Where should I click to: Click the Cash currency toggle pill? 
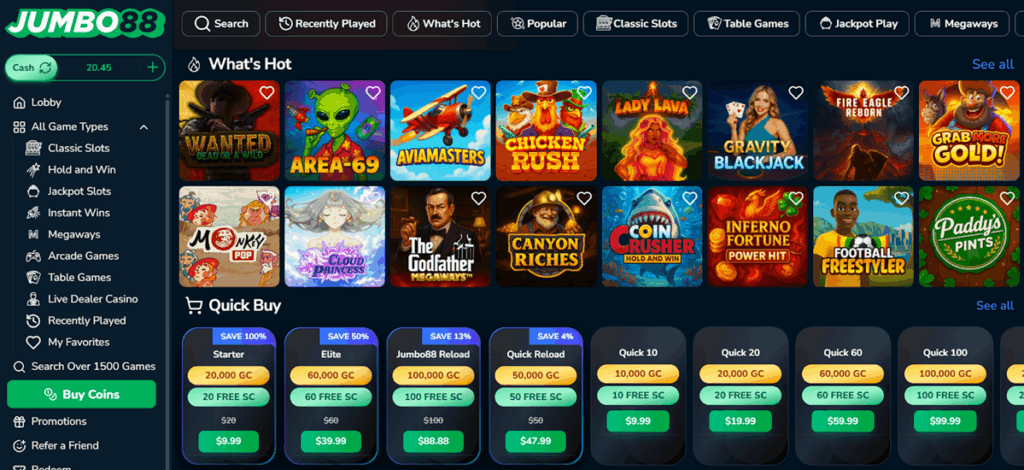pos(31,67)
